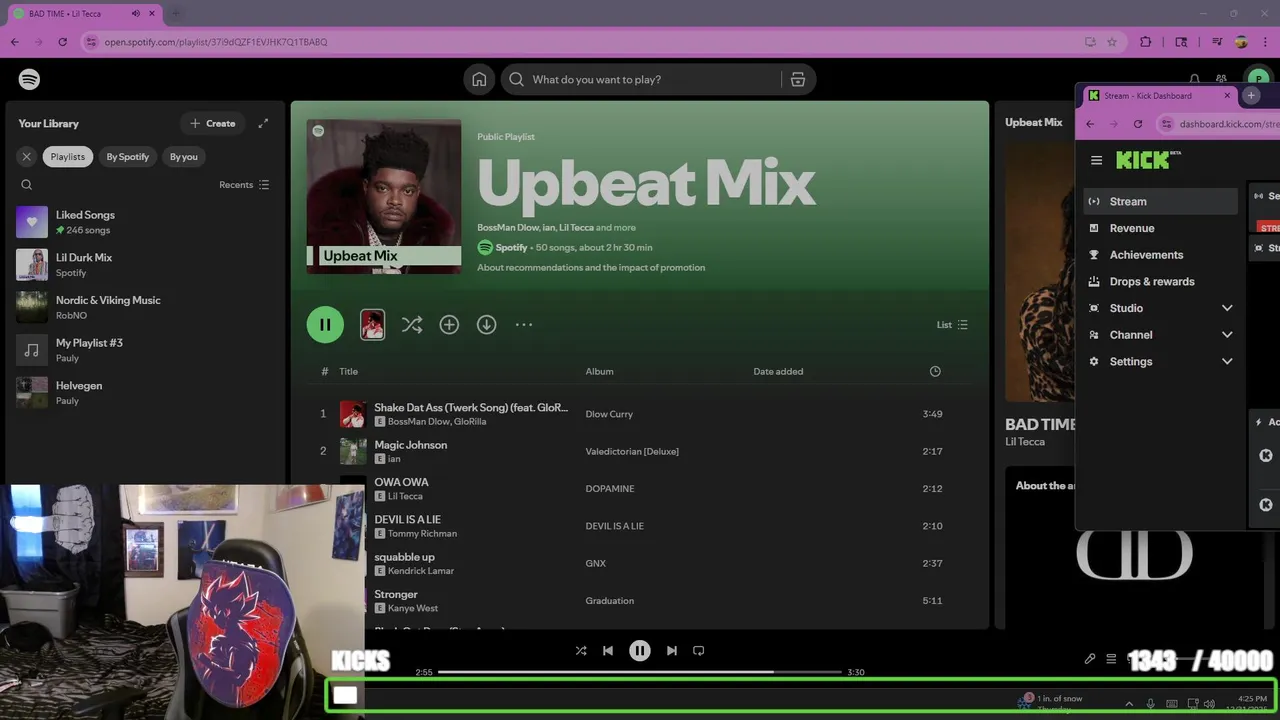Filter library By you

183,156
